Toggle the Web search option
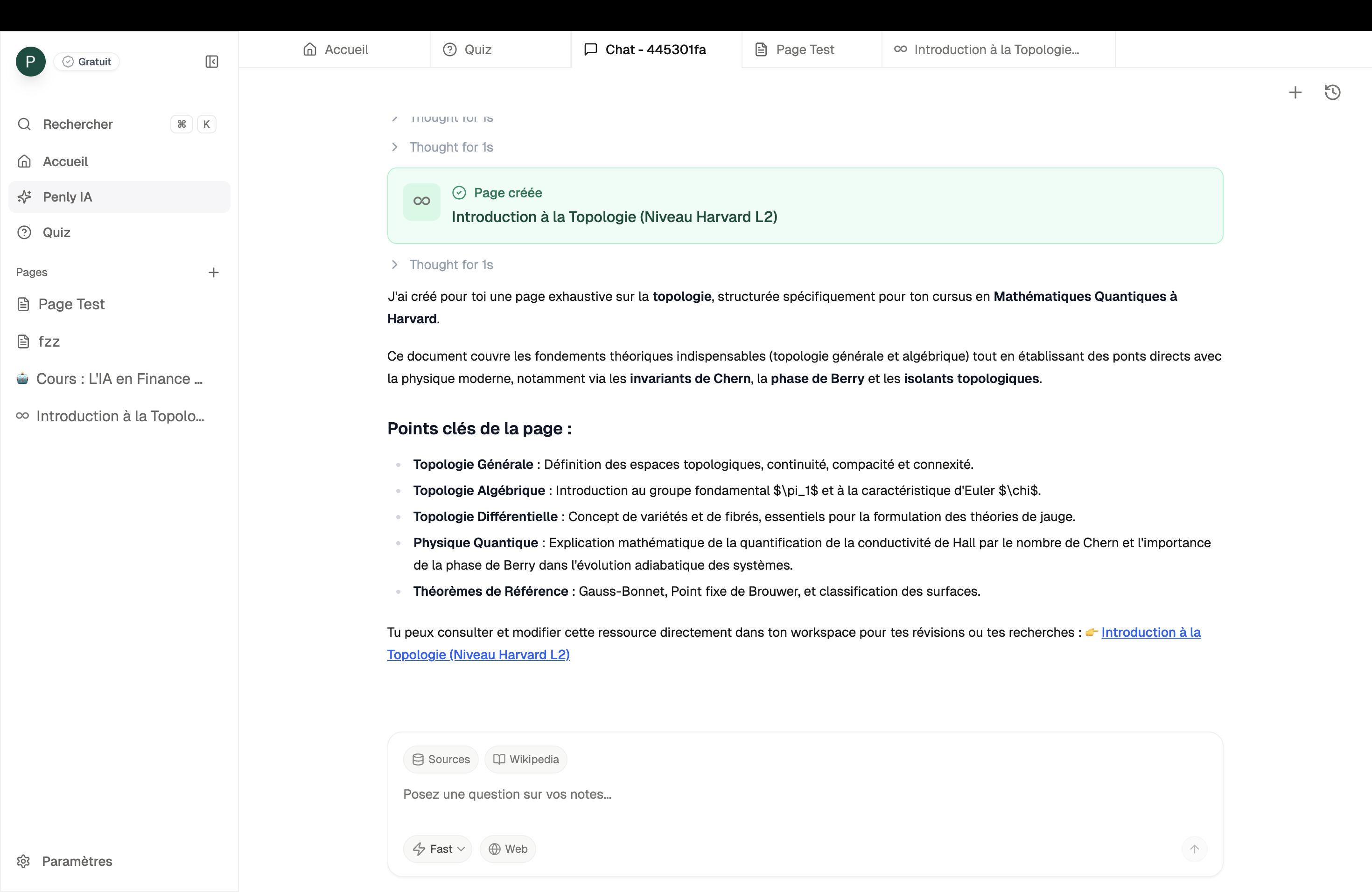The width and height of the screenshot is (1372, 892). pyautogui.click(x=507, y=849)
